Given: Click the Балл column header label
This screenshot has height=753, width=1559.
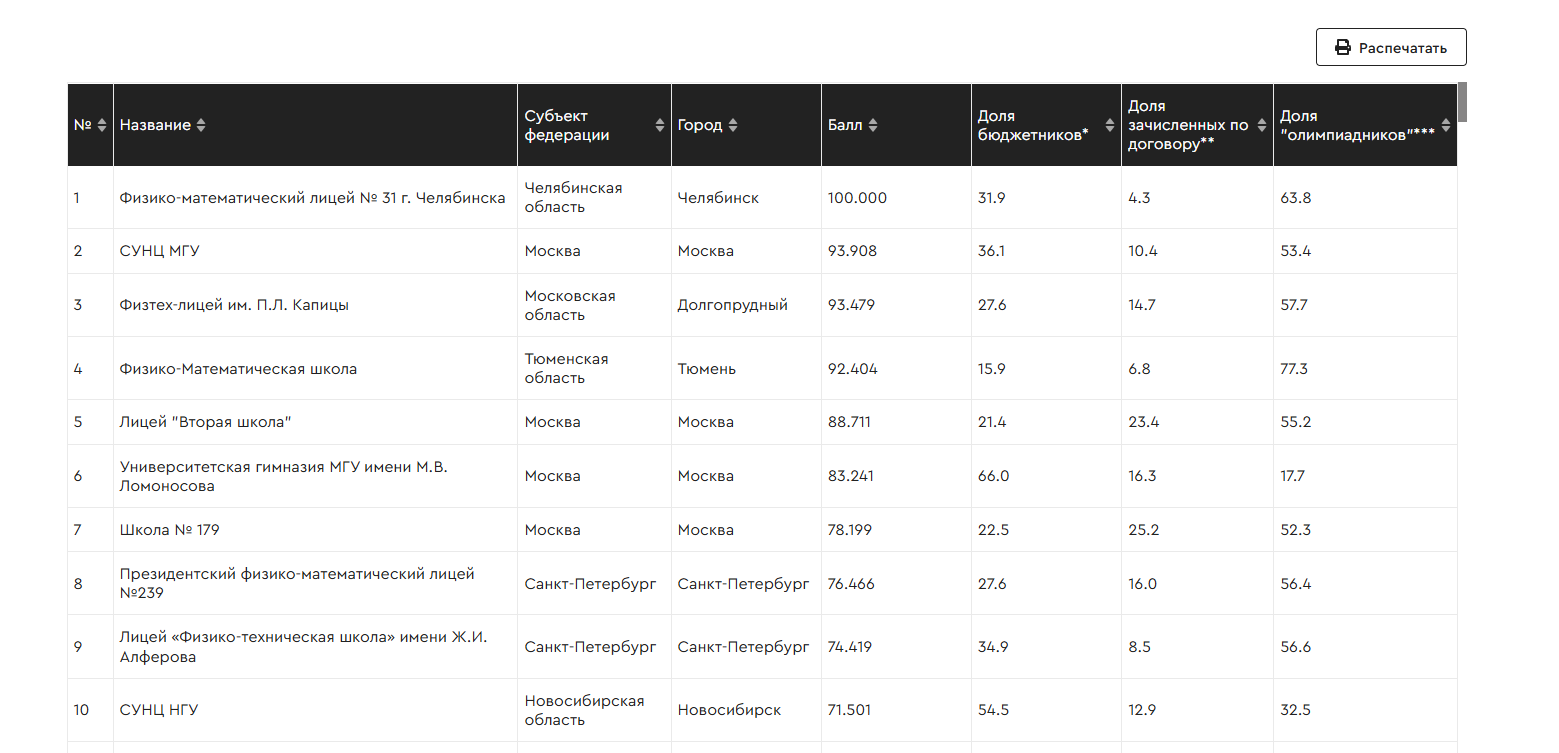Looking at the screenshot, I should [845, 125].
